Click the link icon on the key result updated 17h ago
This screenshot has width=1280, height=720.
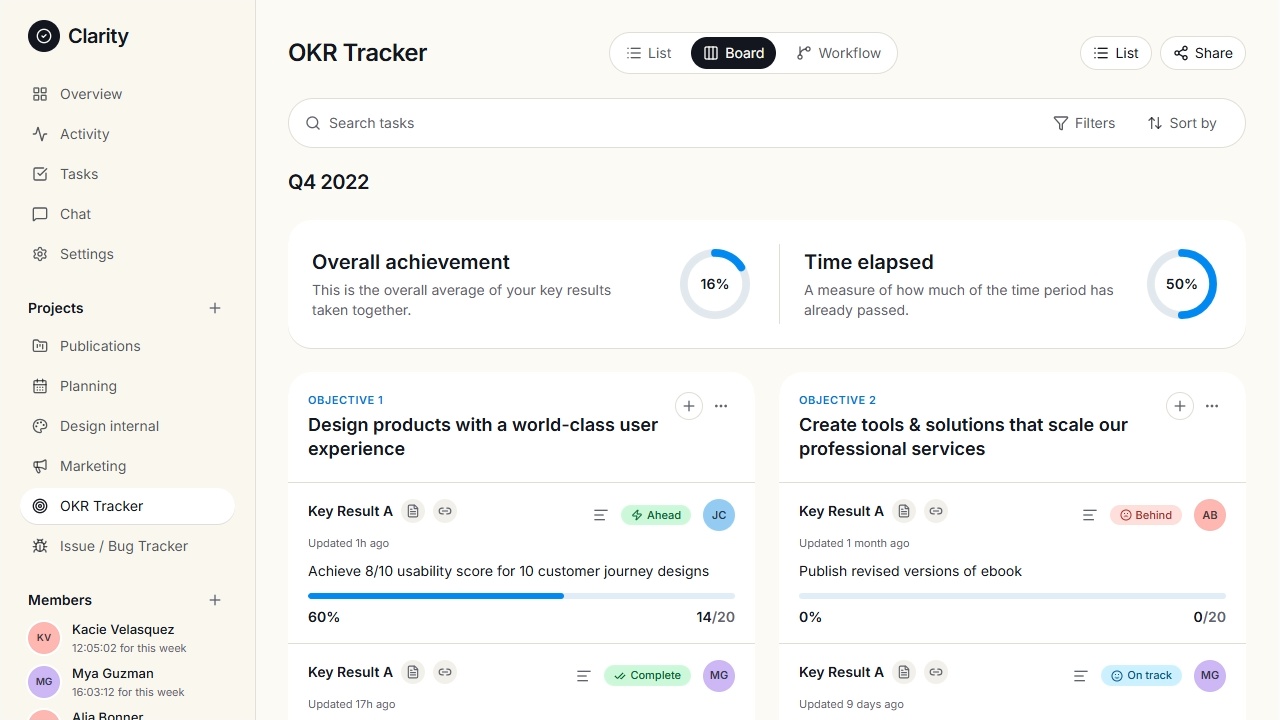coord(445,672)
